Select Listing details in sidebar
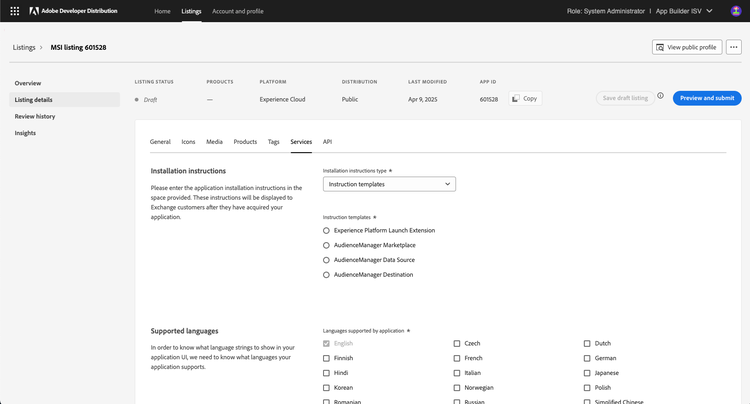Viewport: 750px width, 404px height. pos(65,99)
